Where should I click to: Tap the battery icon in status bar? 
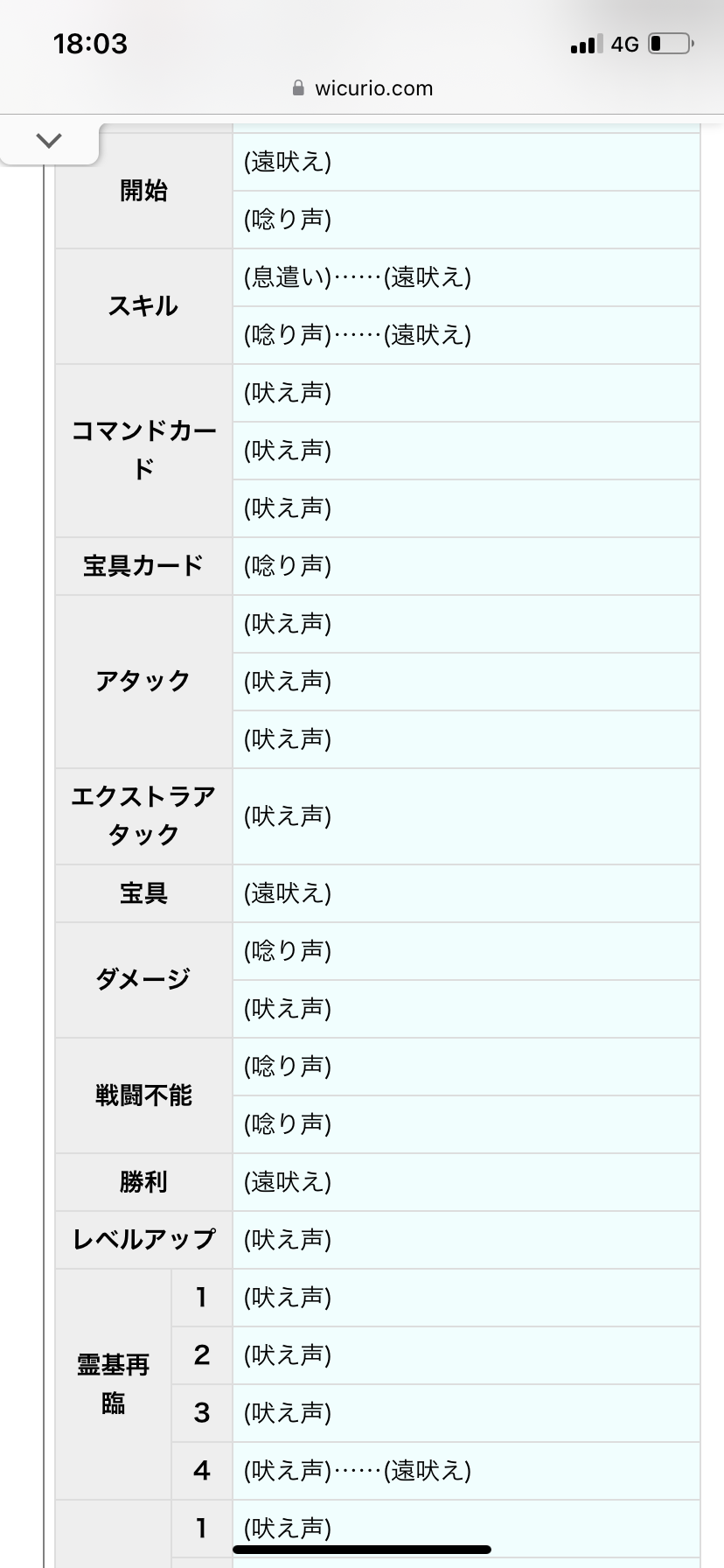point(671,44)
